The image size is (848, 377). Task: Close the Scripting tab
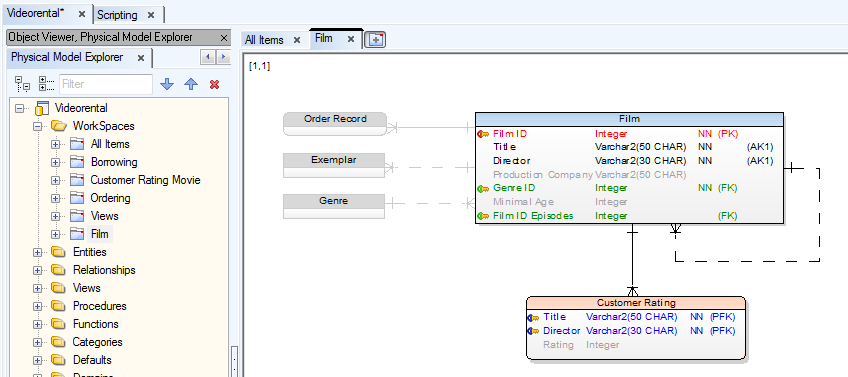click(x=151, y=15)
